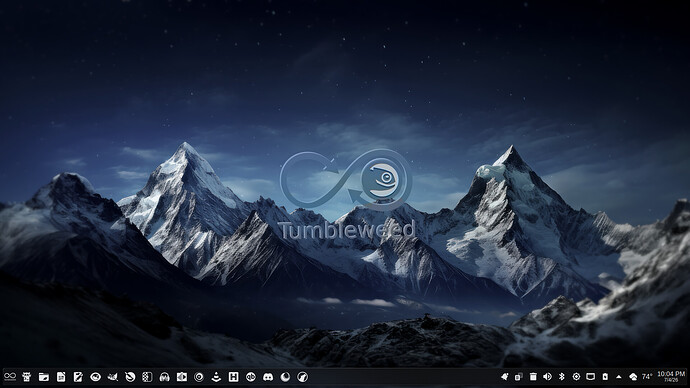Screen dimensions: 690x388
Task: Launch the crescent-shaped browser icon
Action: click(285, 377)
